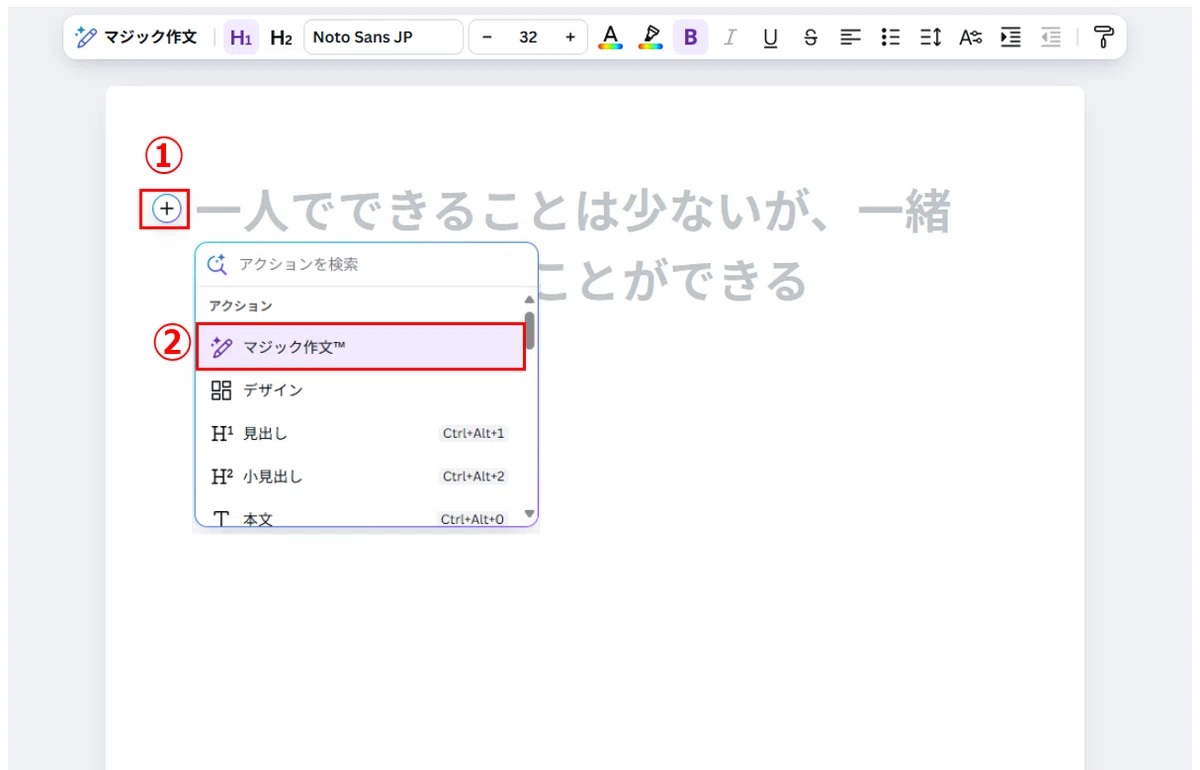Toggle italic formatting
1200x770 pixels.
pos(730,37)
